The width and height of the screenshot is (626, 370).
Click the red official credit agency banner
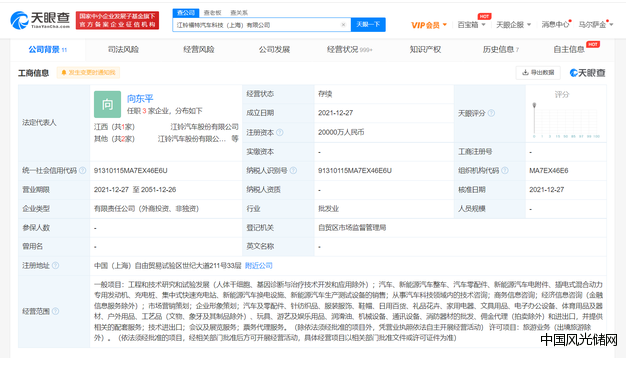[x=117, y=20]
